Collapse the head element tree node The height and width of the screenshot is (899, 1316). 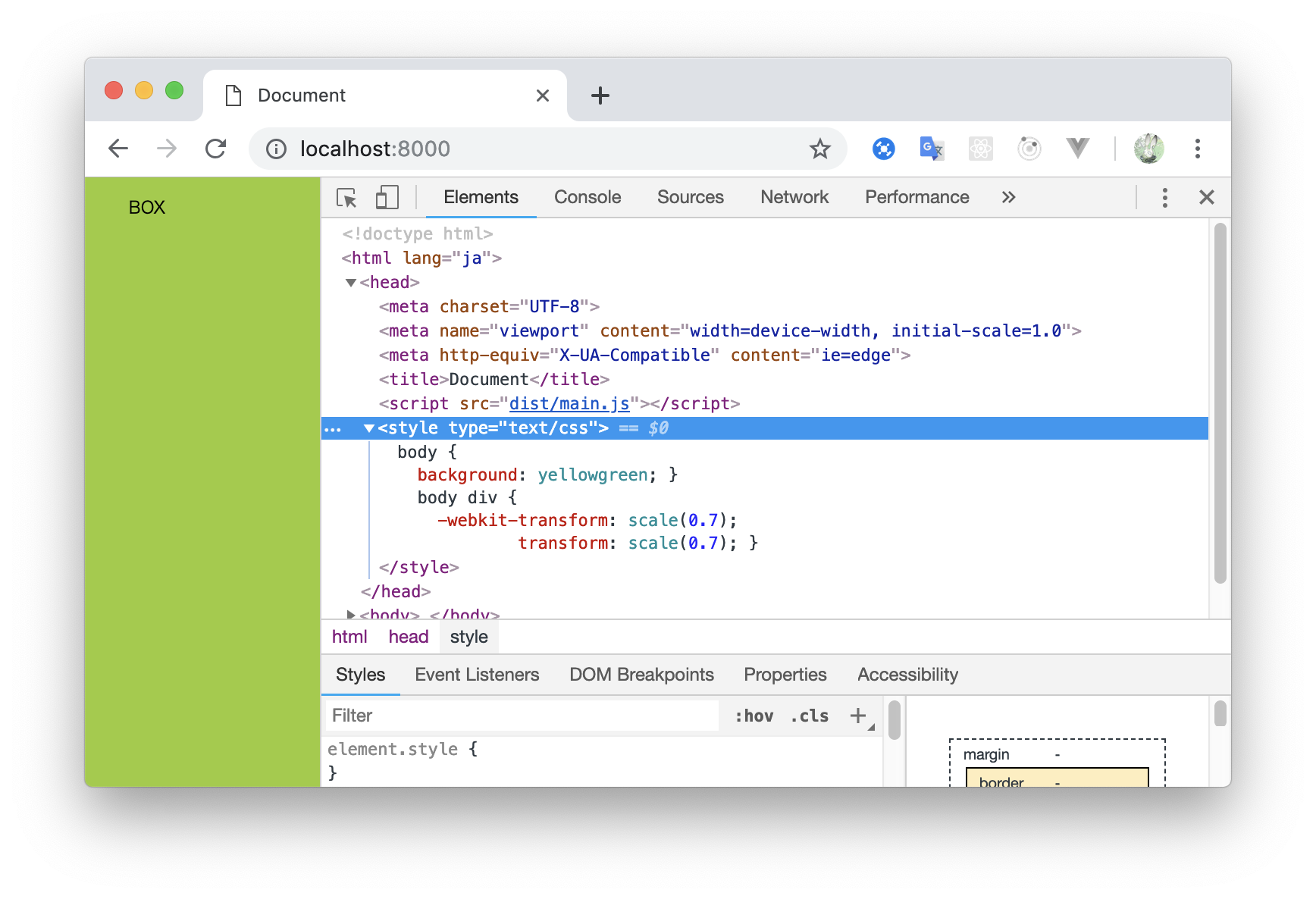[x=350, y=282]
